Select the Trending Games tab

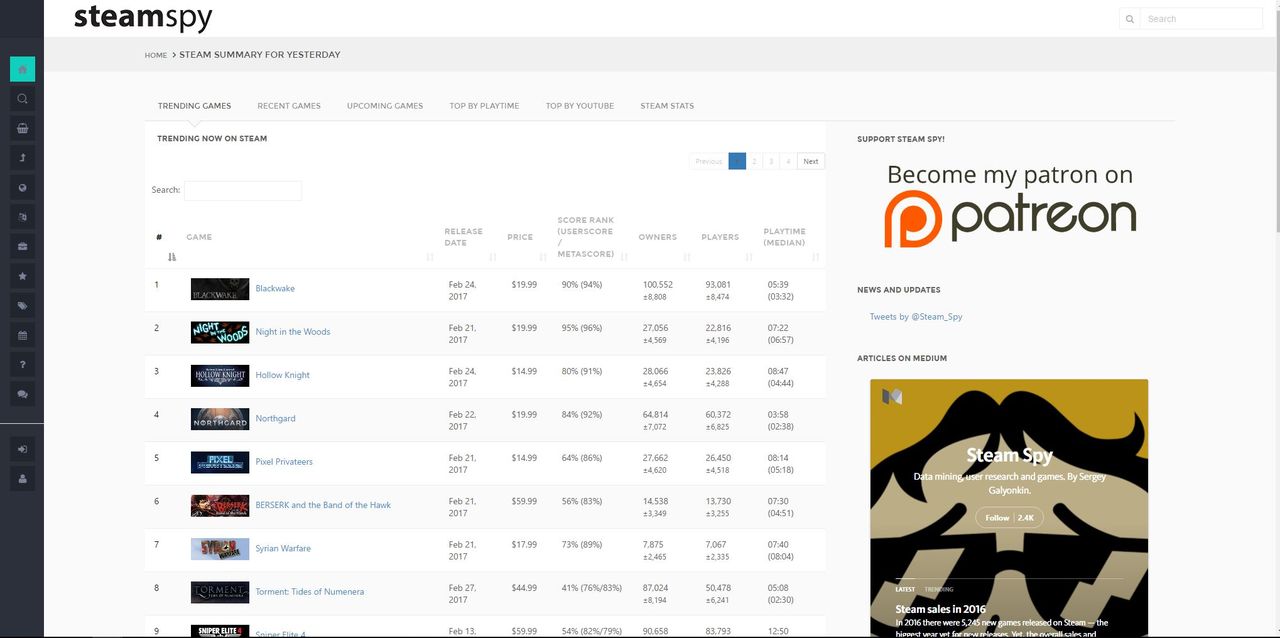point(194,106)
